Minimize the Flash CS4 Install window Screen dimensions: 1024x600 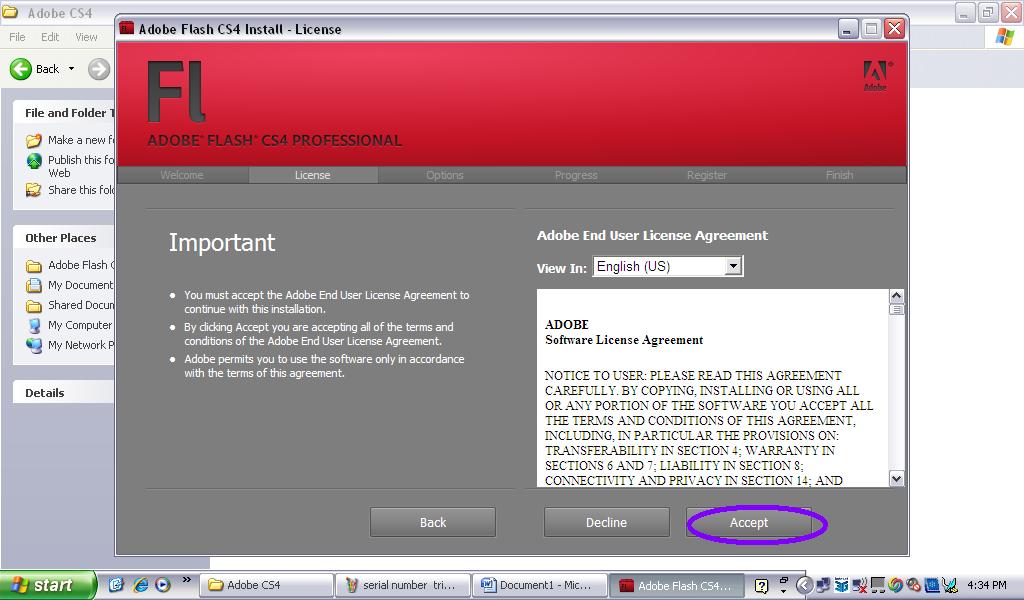(x=848, y=29)
